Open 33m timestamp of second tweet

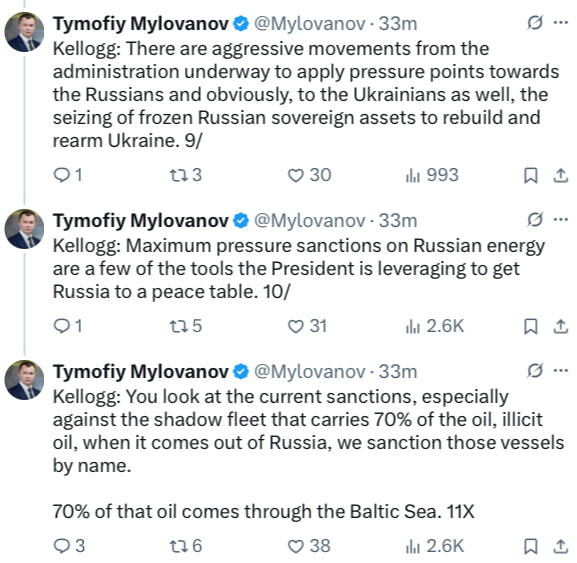pyautogui.click(x=398, y=221)
